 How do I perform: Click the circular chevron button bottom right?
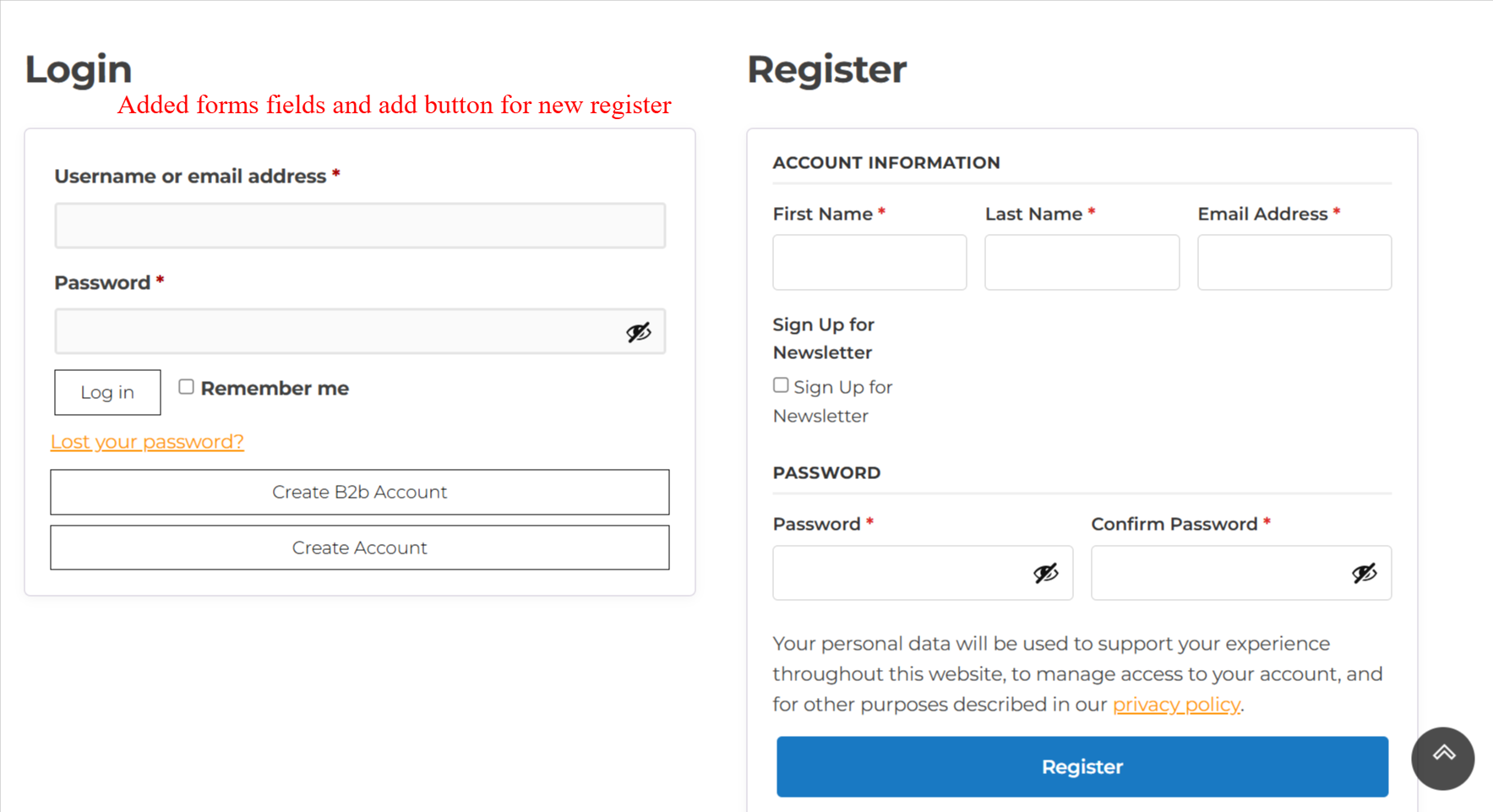pyautogui.click(x=1442, y=759)
